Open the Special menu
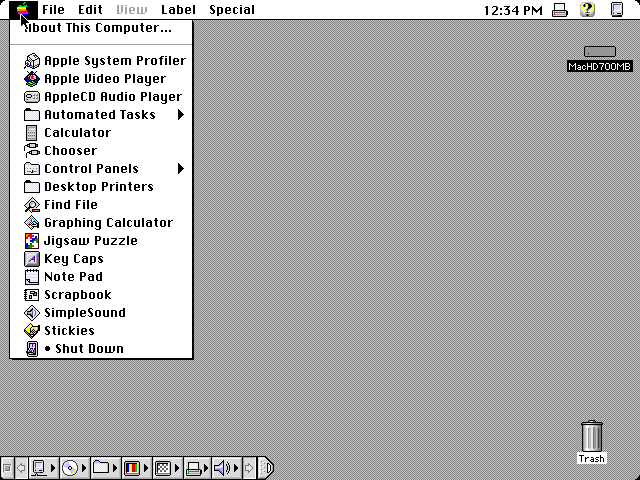Image resolution: width=640 pixels, height=480 pixels. tap(232, 9)
